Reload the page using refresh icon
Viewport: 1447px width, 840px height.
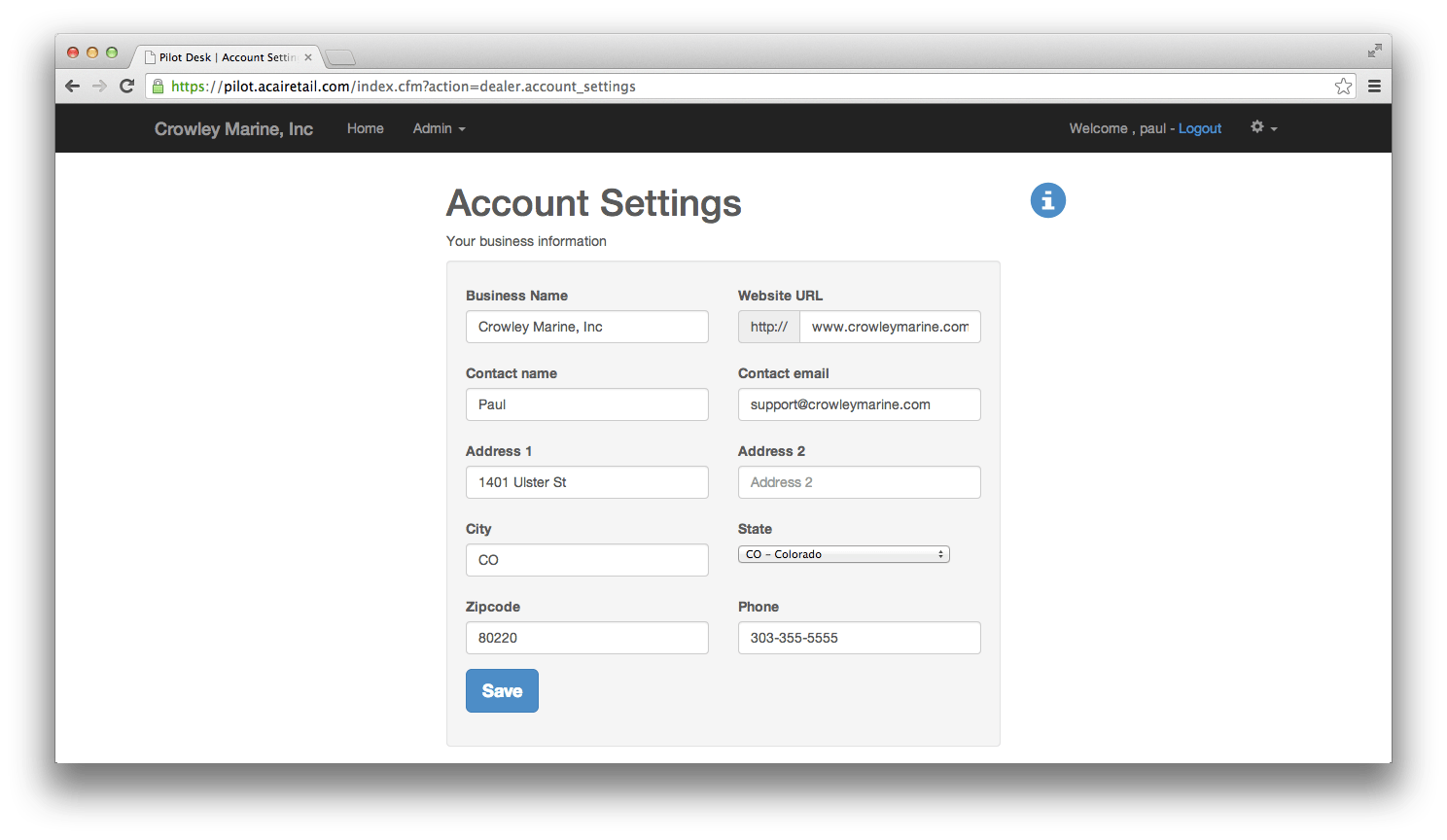127,86
